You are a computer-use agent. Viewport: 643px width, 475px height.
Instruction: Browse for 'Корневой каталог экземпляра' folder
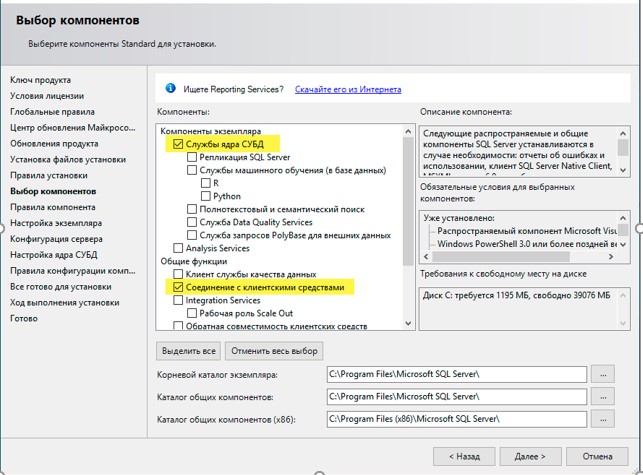tap(603, 375)
